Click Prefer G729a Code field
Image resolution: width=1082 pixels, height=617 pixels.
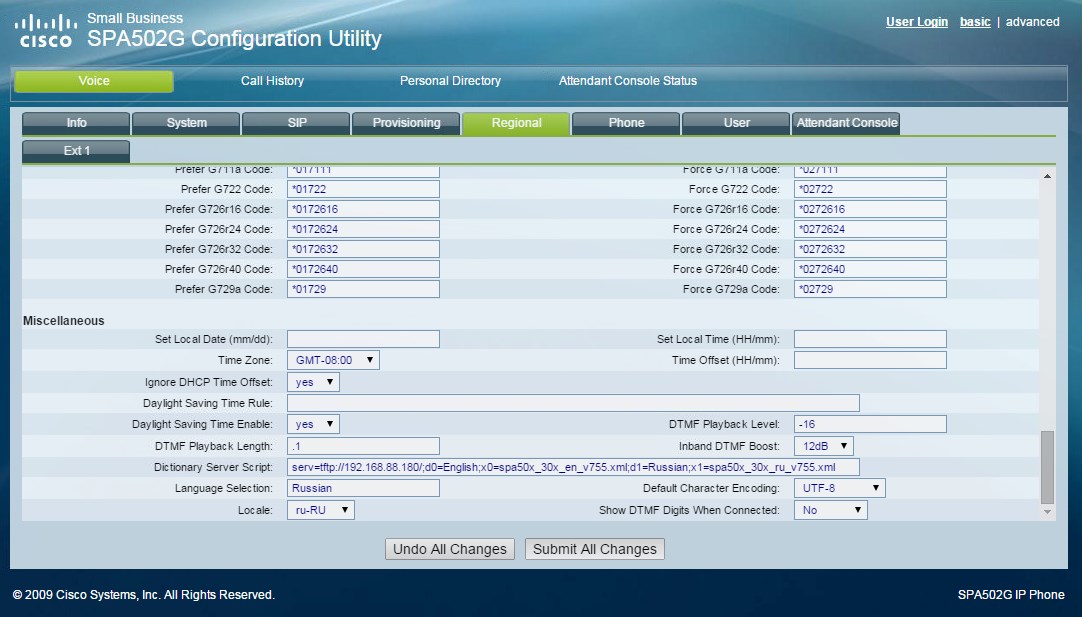tap(363, 289)
